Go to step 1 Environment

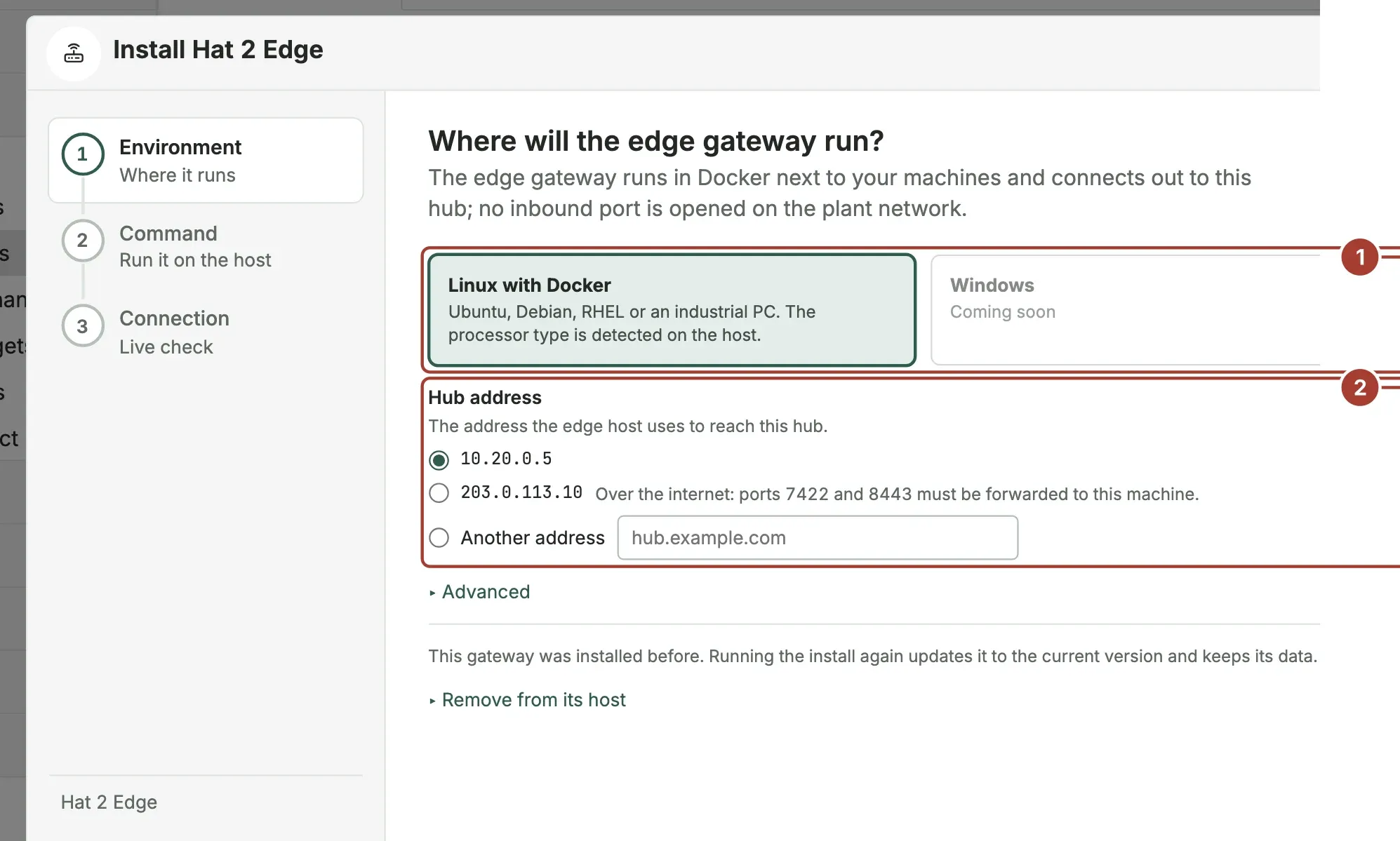click(206, 161)
